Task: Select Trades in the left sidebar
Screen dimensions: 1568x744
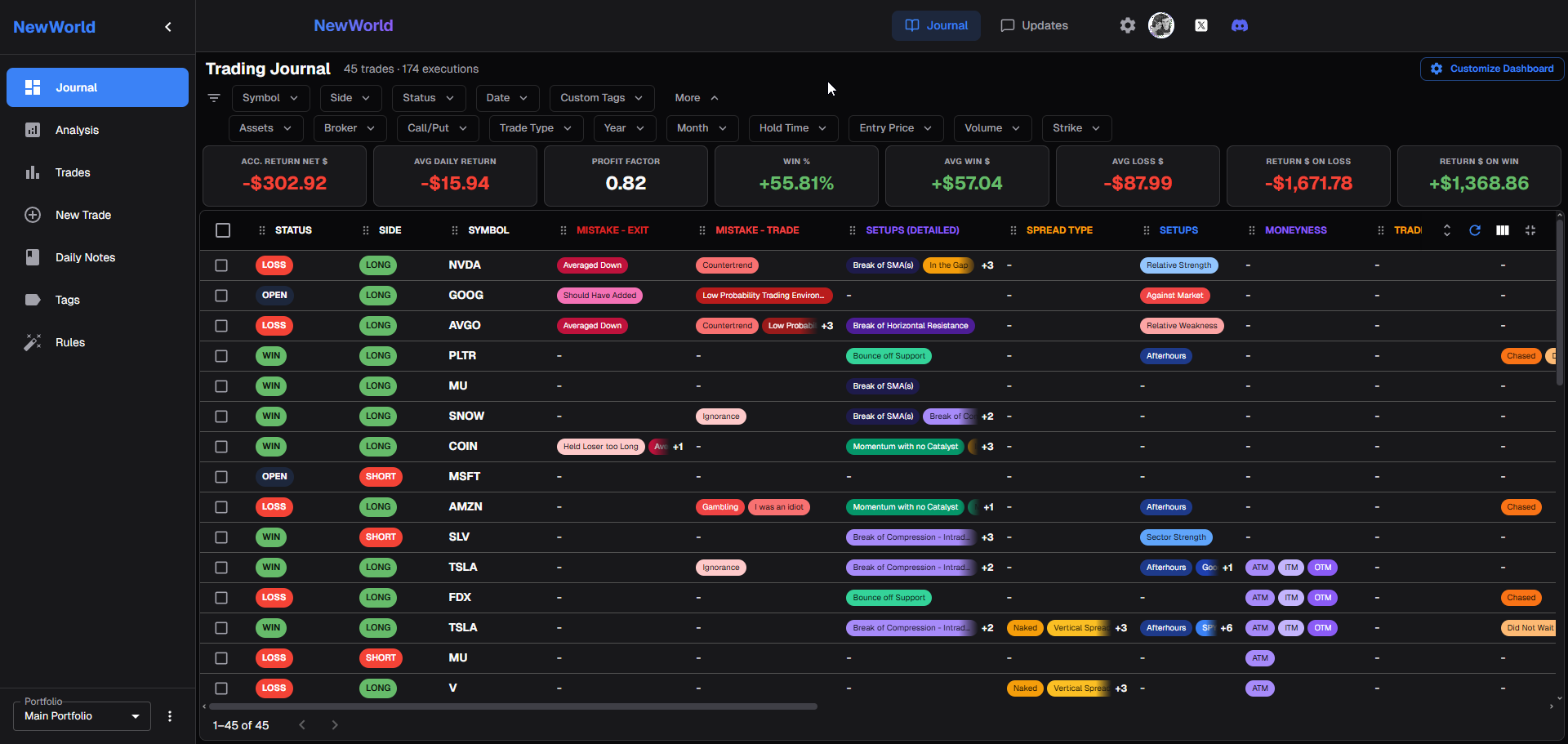Action: click(x=73, y=172)
